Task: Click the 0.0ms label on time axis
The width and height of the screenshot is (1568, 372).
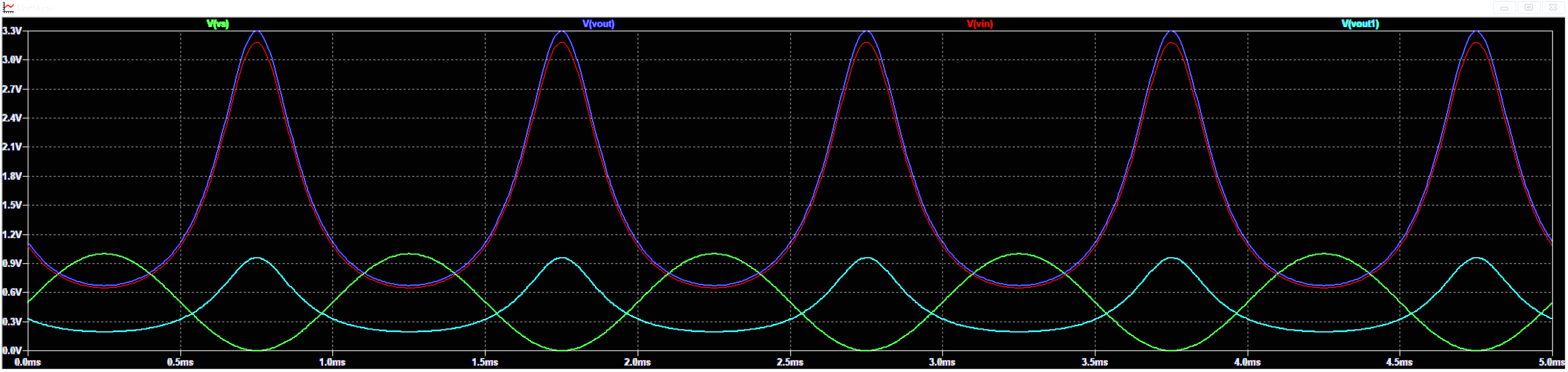Action: pos(28,362)
